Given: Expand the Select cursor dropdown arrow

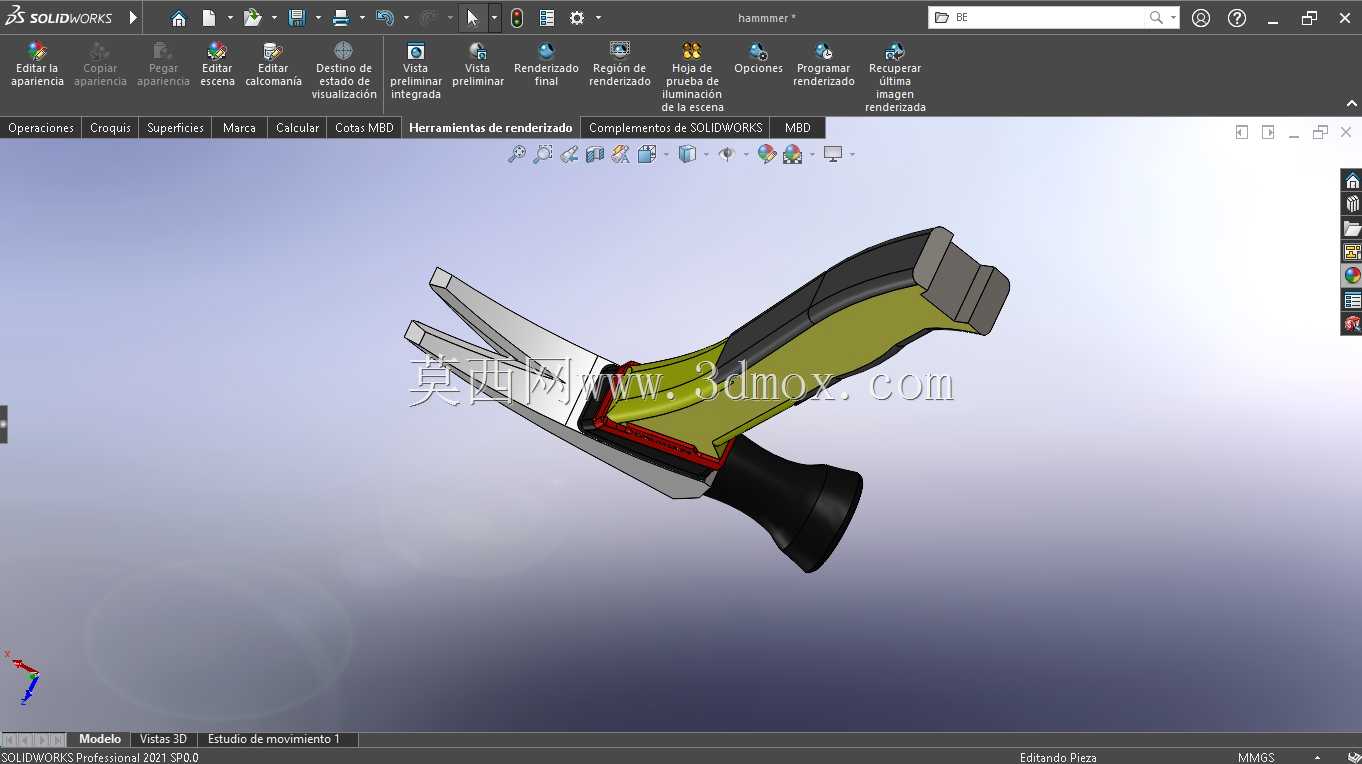Looking at the screenshot, I should coord(494,18).
